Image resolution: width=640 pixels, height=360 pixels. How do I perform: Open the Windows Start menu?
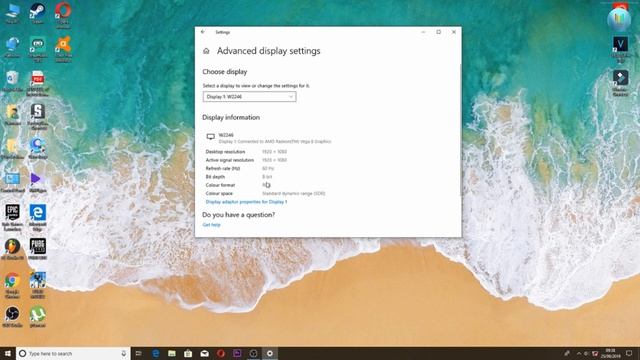click(8, 353)
